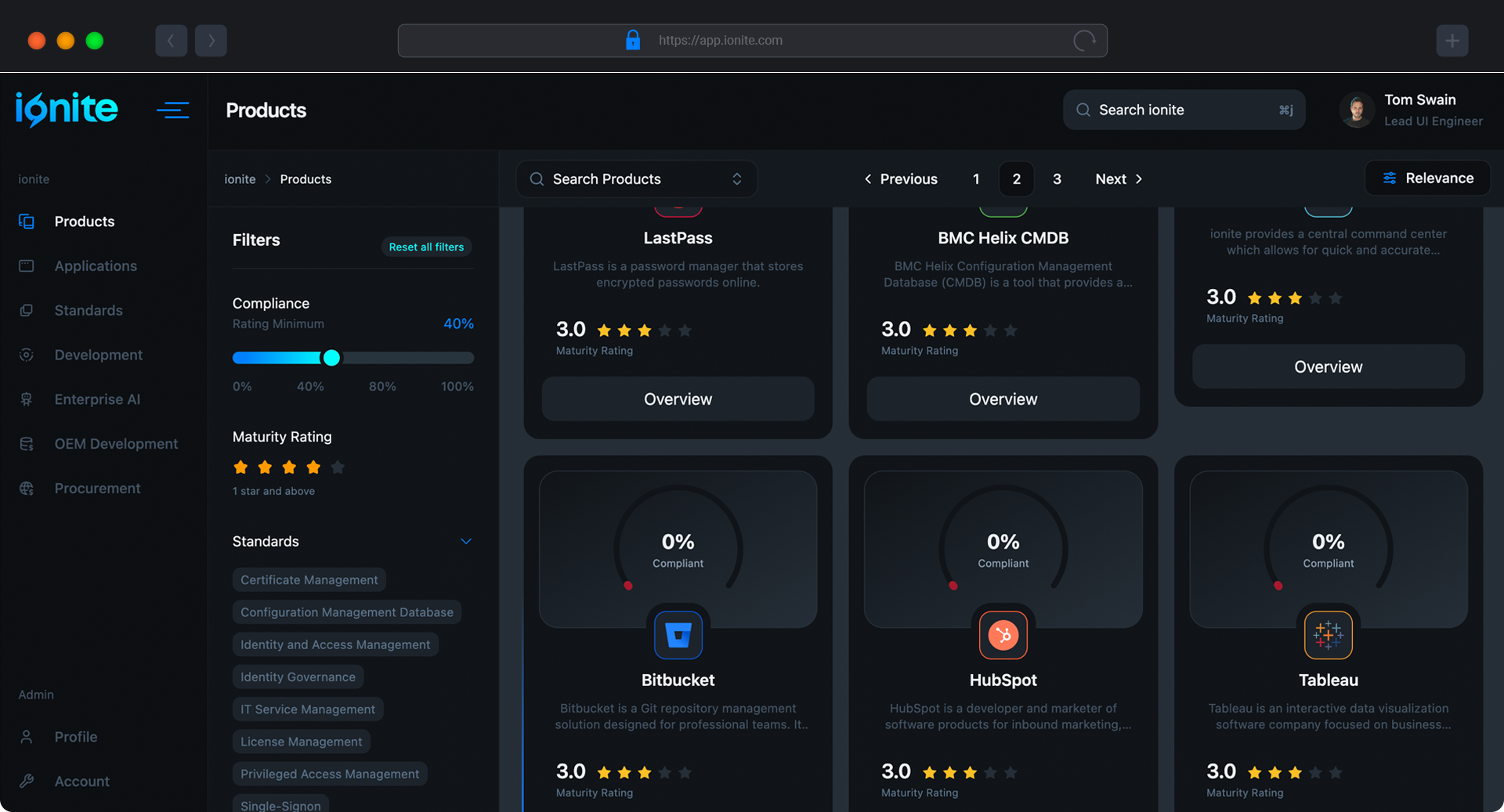The height and width of the screenshot is (812, 1504).
Task: Reload the page with refresh icon
Action: click(1084, 41)
